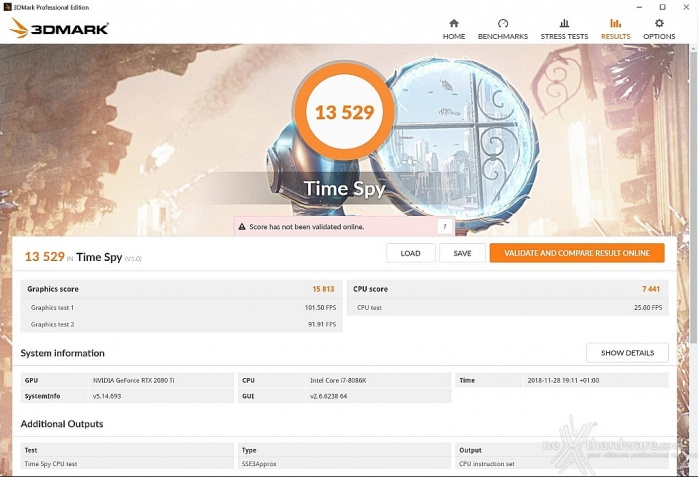
Task: Click the 3DMark app icon in title bar
Action: click(x=7, y=7)
